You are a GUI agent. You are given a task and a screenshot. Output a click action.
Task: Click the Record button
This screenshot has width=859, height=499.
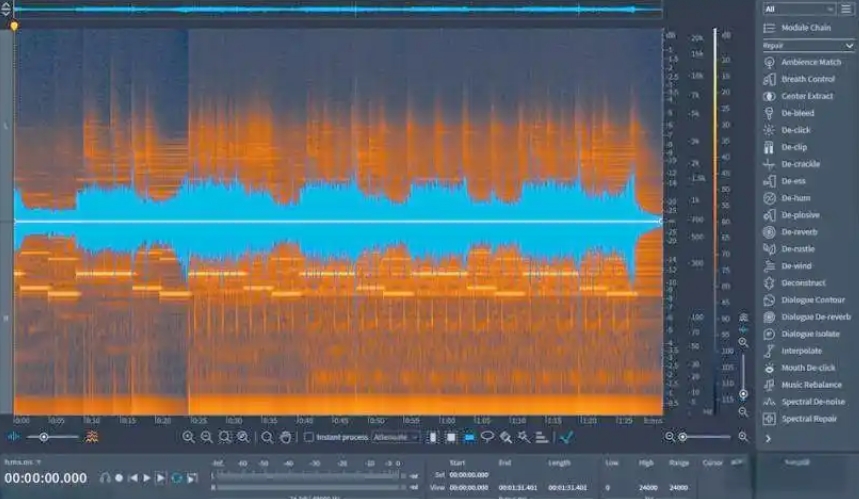[x=119, y=478]
